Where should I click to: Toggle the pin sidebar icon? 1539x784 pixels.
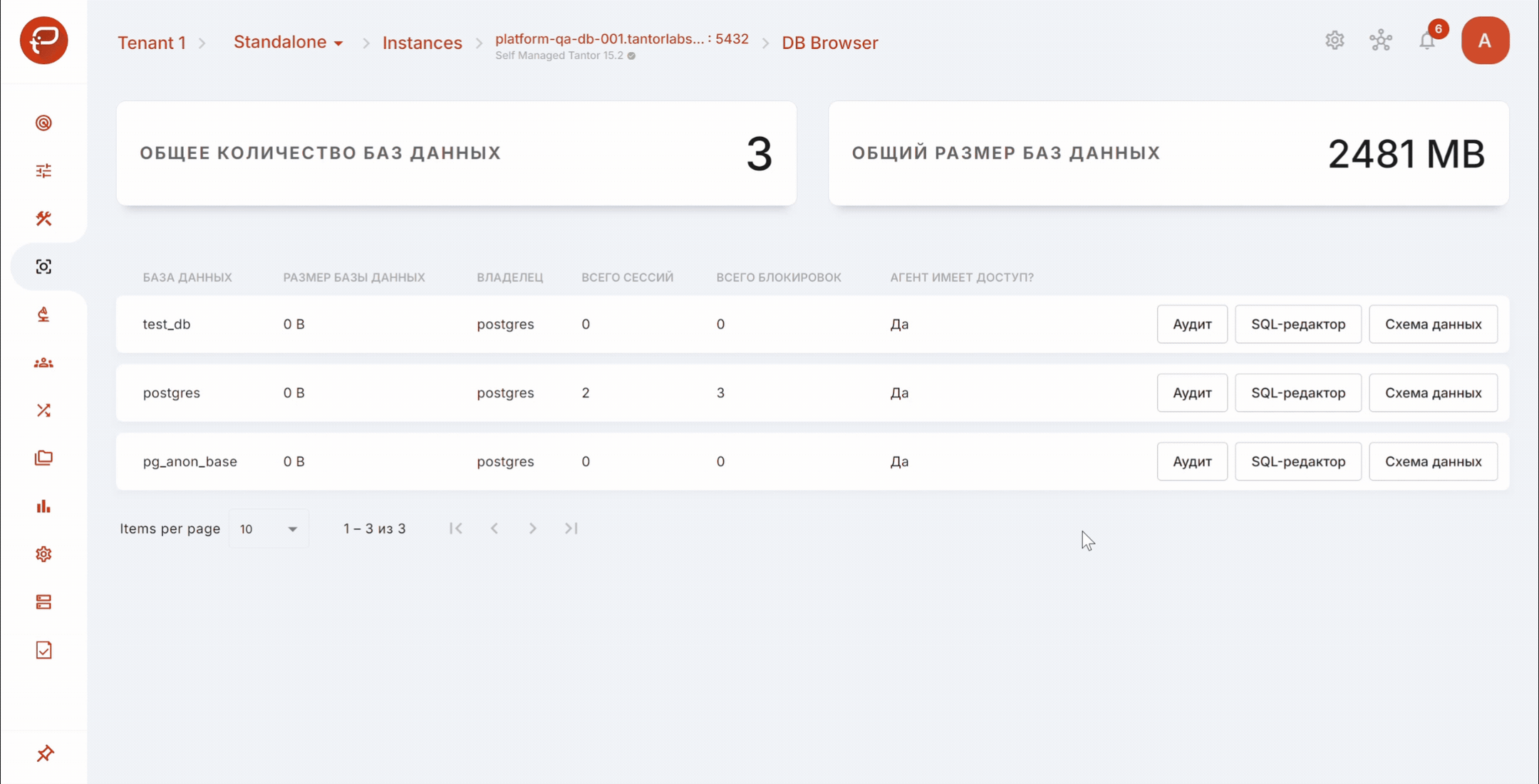[45, 753]
